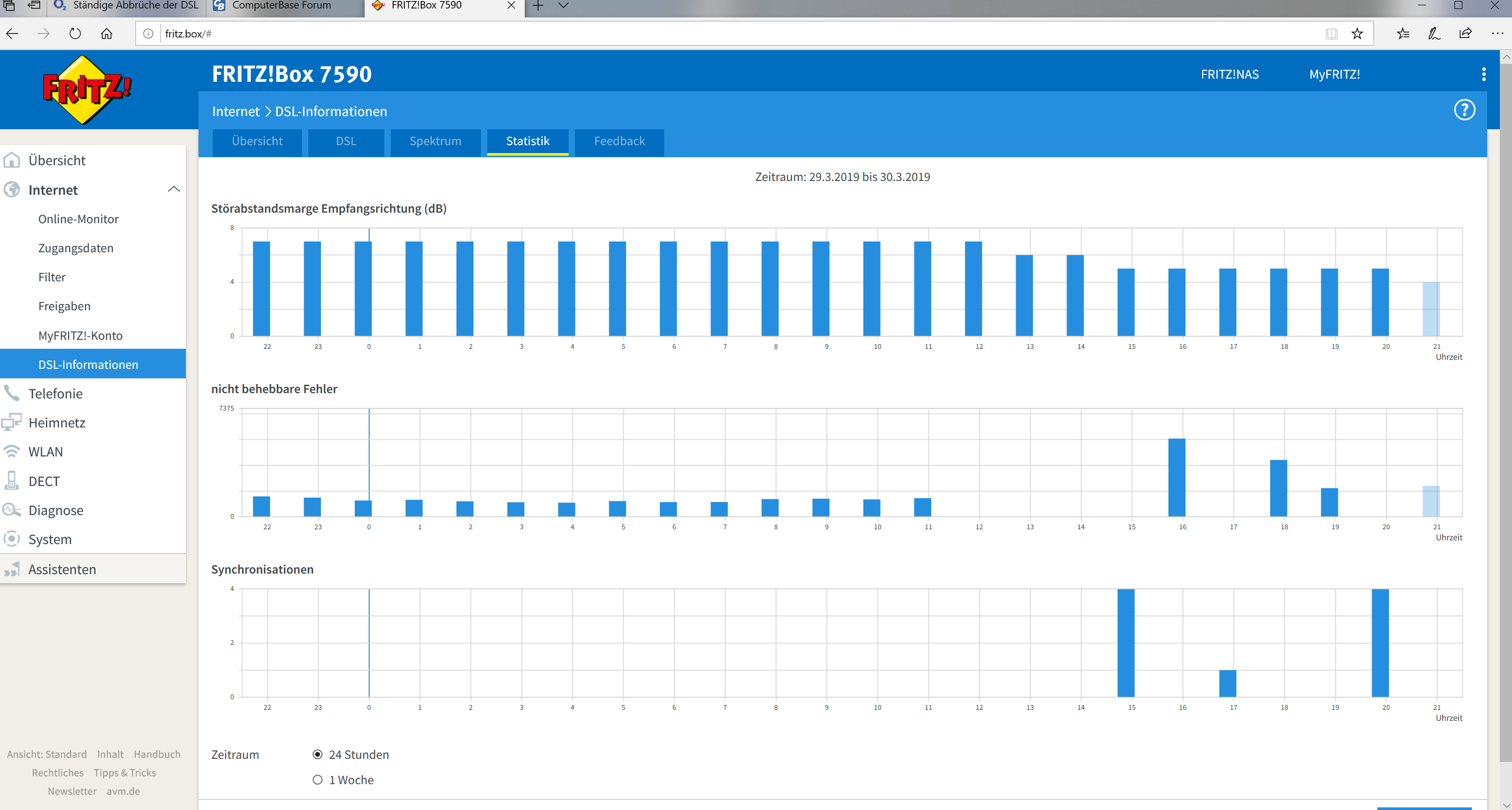
Task: Open the help question mark icon
Action: pos(1464,110)
